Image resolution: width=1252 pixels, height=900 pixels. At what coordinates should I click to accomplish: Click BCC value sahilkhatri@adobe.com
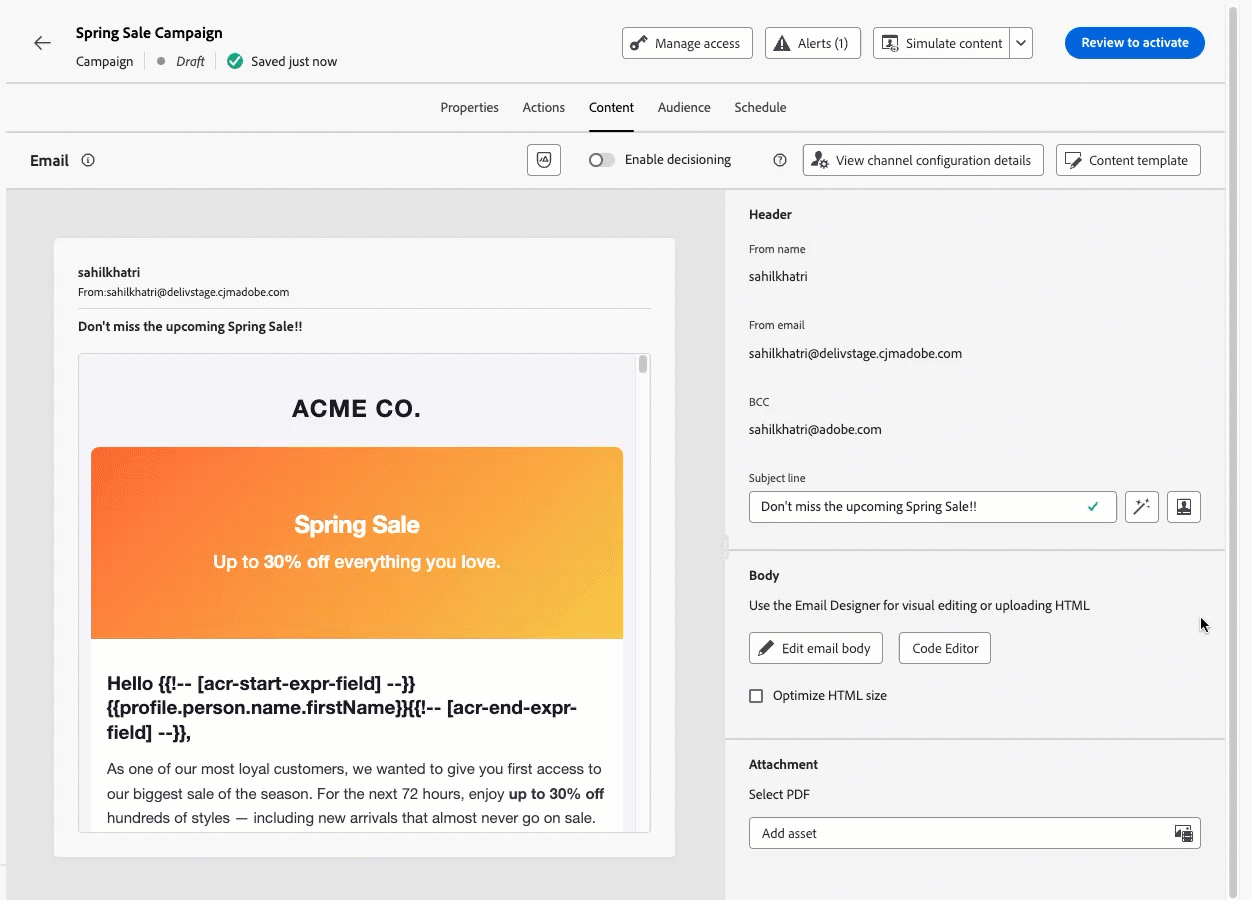coord(815,430)
